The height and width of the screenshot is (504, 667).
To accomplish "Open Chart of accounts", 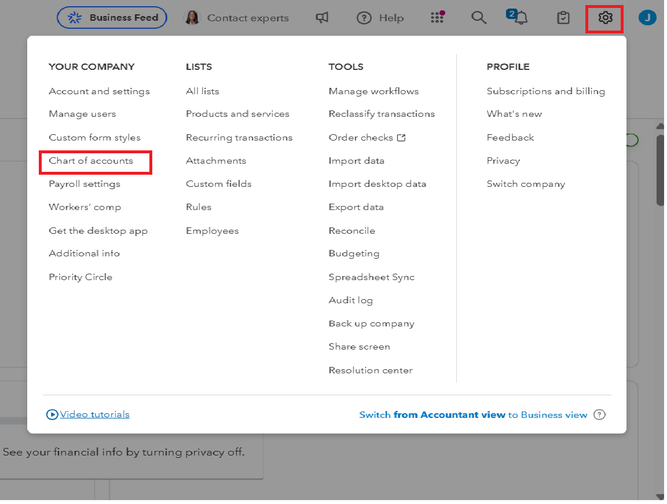I will tap(91, 161).
